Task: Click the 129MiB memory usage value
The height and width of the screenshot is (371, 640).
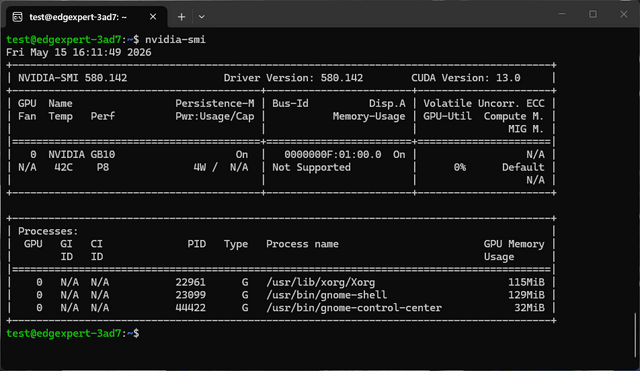Action: tap(526, 295)
